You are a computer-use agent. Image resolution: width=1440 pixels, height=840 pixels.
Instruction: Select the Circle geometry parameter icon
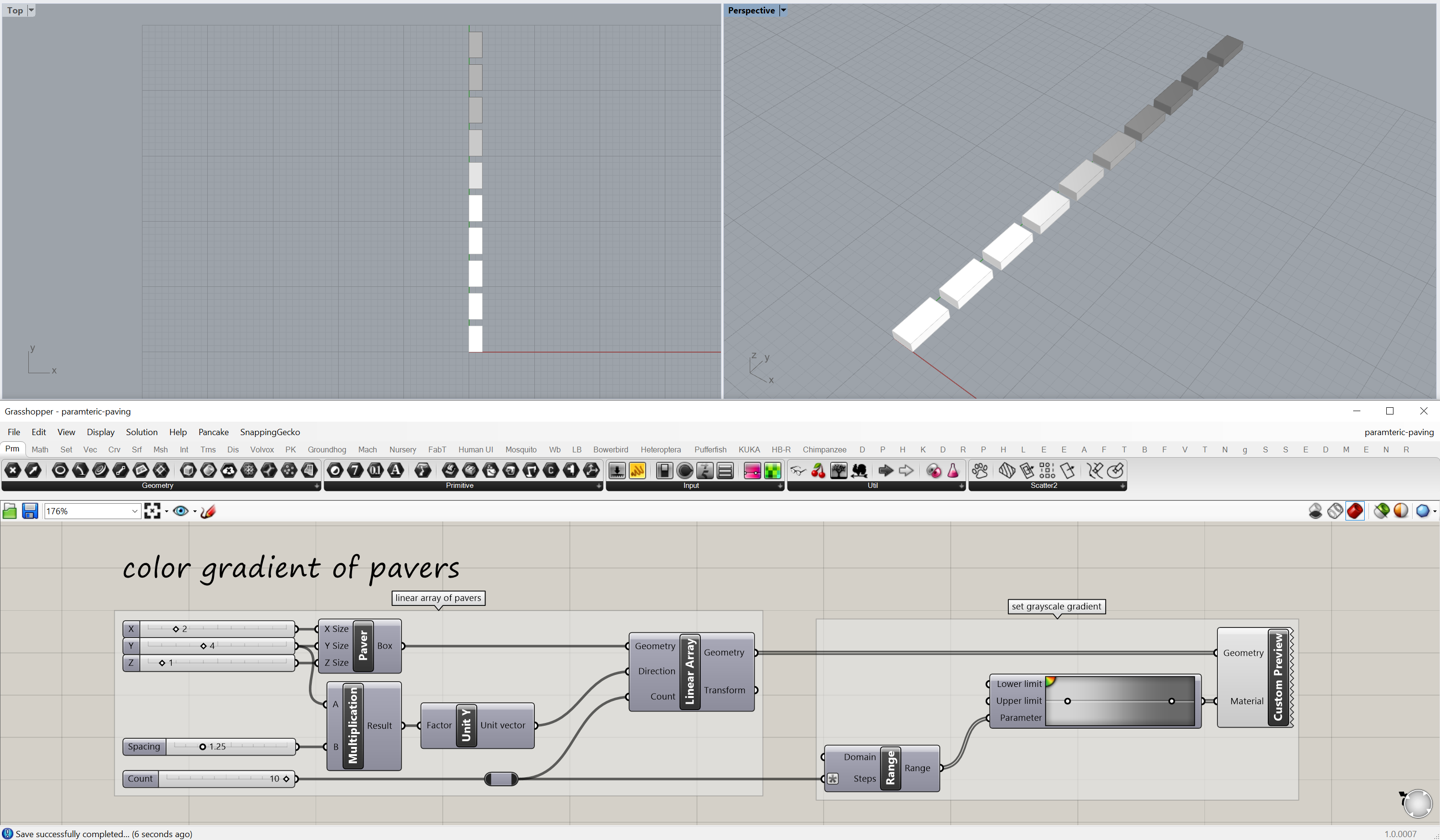[60, 470]
